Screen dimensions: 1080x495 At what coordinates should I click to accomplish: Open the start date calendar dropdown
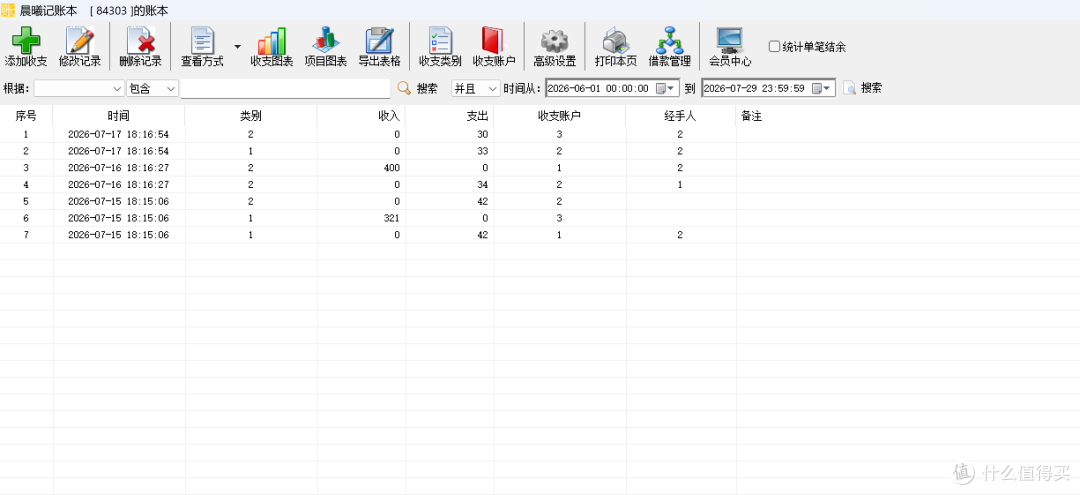coord(665,88)
